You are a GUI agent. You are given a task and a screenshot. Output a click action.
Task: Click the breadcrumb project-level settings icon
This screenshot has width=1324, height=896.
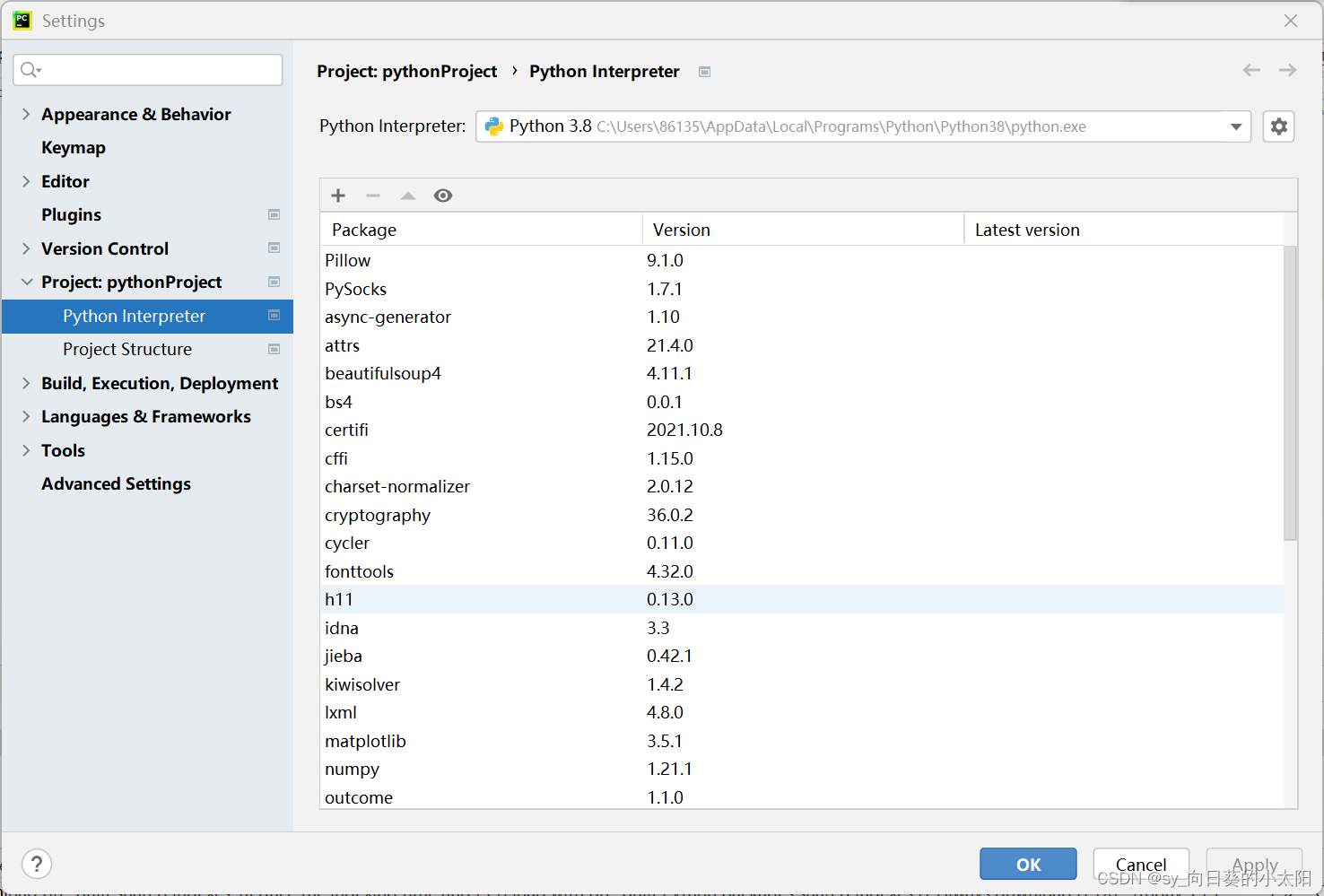[x=705, y=72]
